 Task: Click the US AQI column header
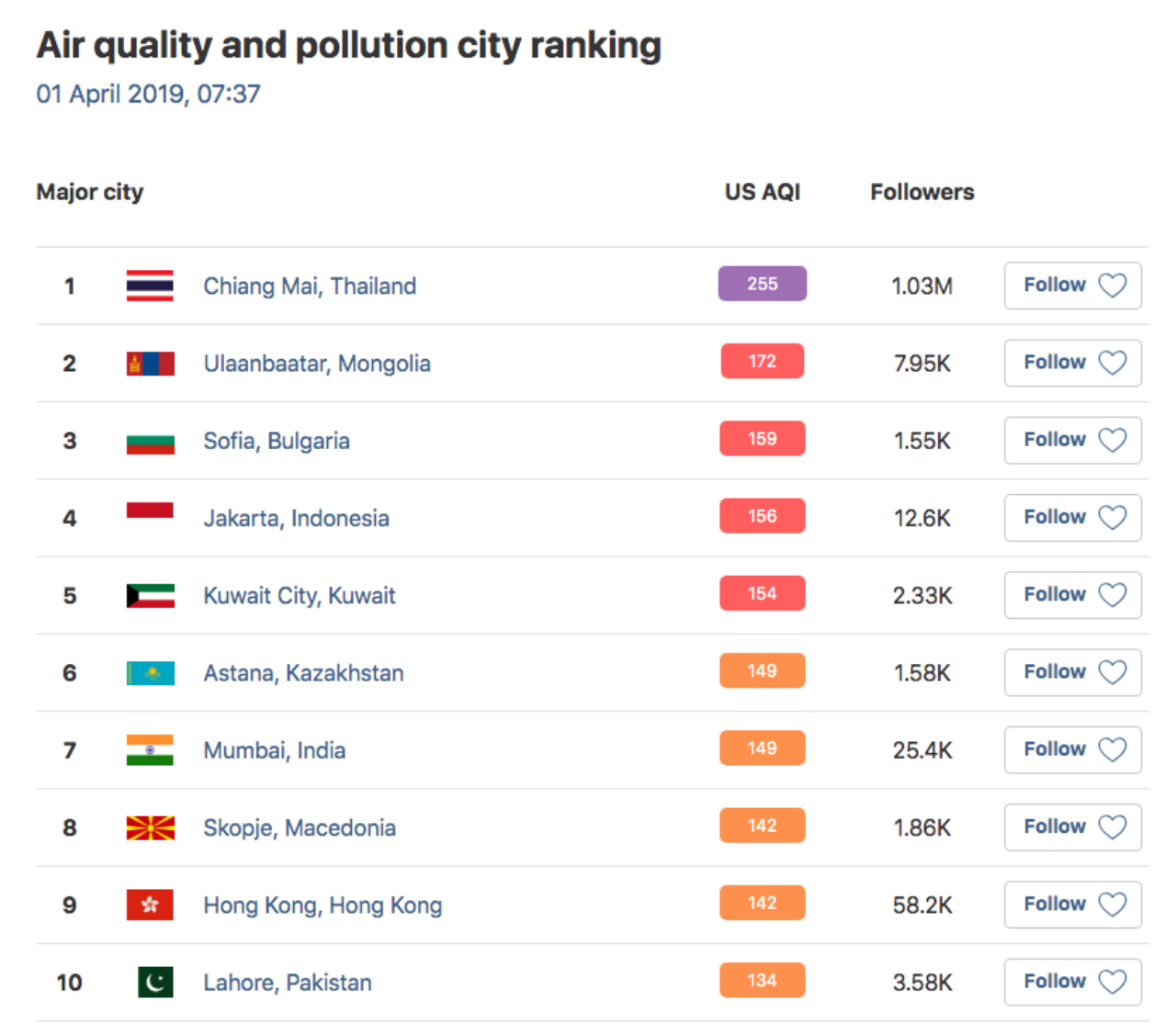[x=763, y=192]
